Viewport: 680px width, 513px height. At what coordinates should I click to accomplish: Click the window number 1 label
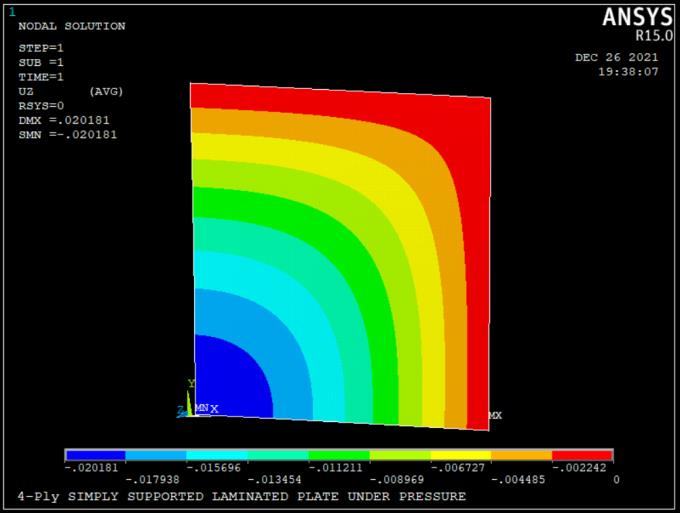[x=12, y=12]
